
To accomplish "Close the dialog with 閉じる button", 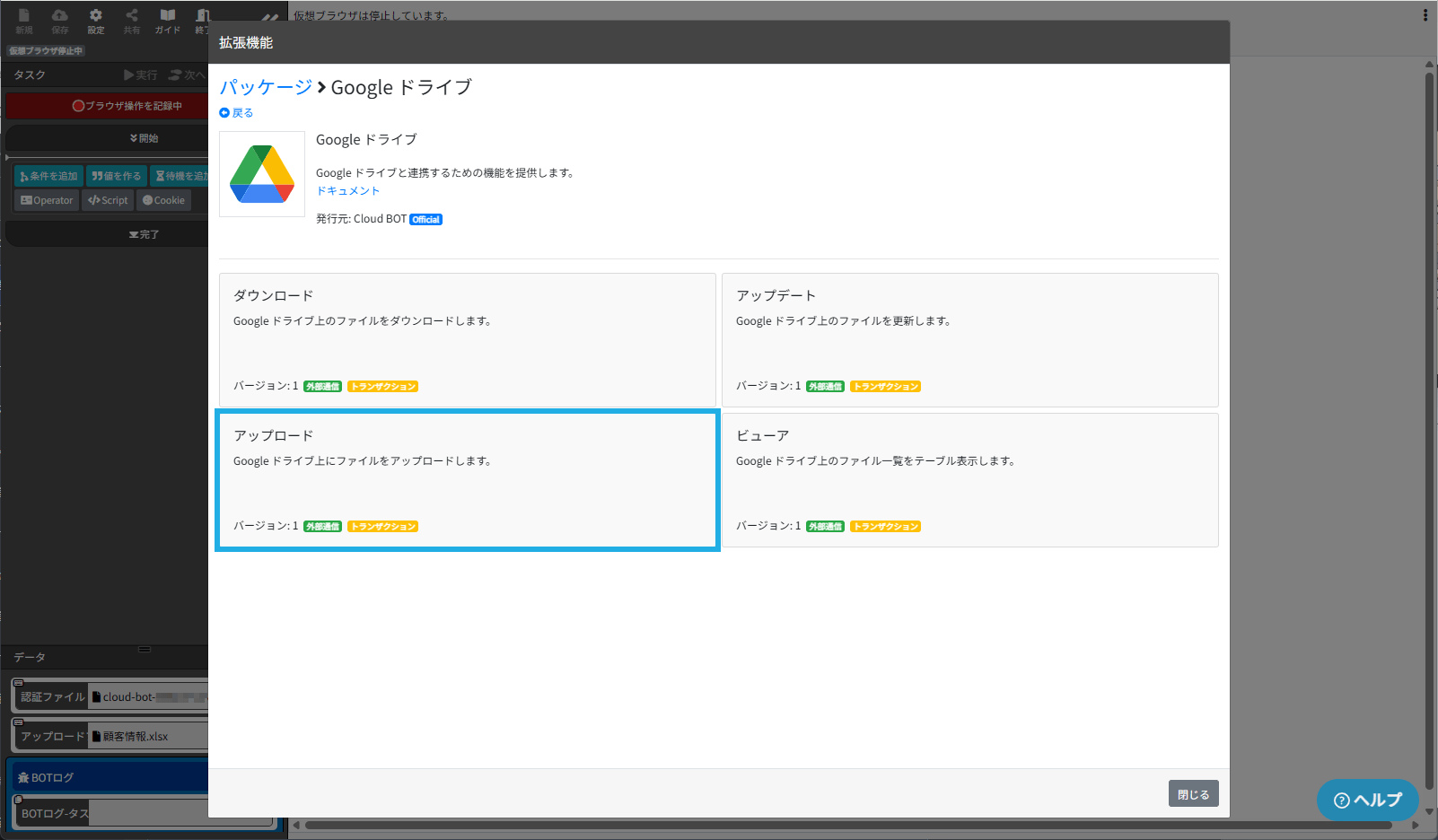I will [x=1193, y=793].
